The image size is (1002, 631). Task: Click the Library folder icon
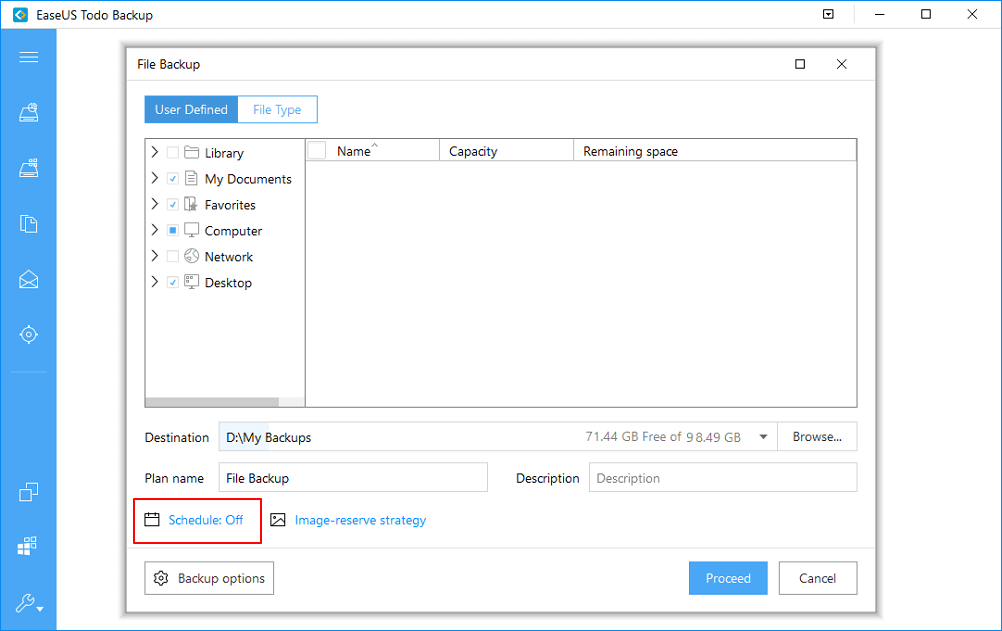click(192, 152)
